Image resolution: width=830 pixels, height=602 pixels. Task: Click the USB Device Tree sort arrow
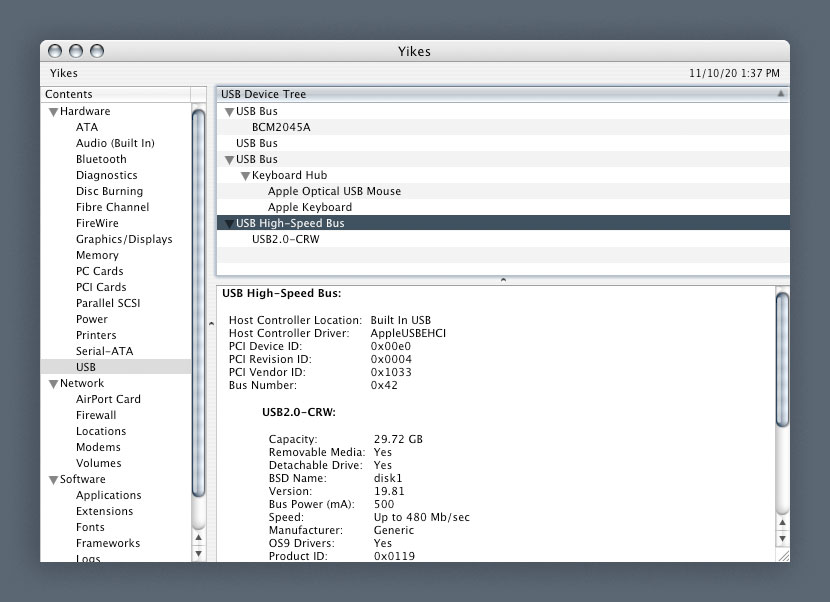pos(780,94)
